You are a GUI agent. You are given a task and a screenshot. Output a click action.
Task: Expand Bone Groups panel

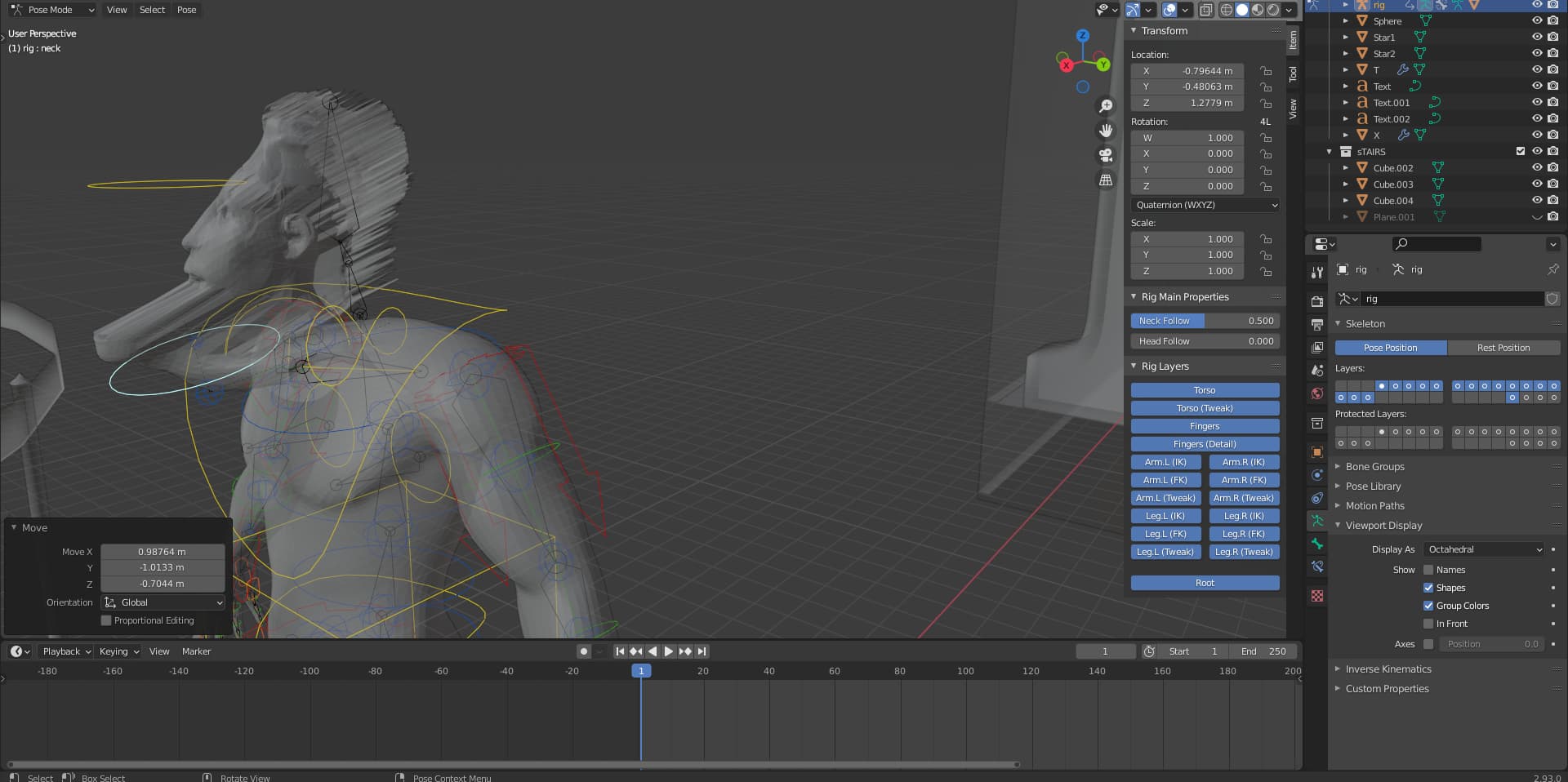(x=1375, y=467)
